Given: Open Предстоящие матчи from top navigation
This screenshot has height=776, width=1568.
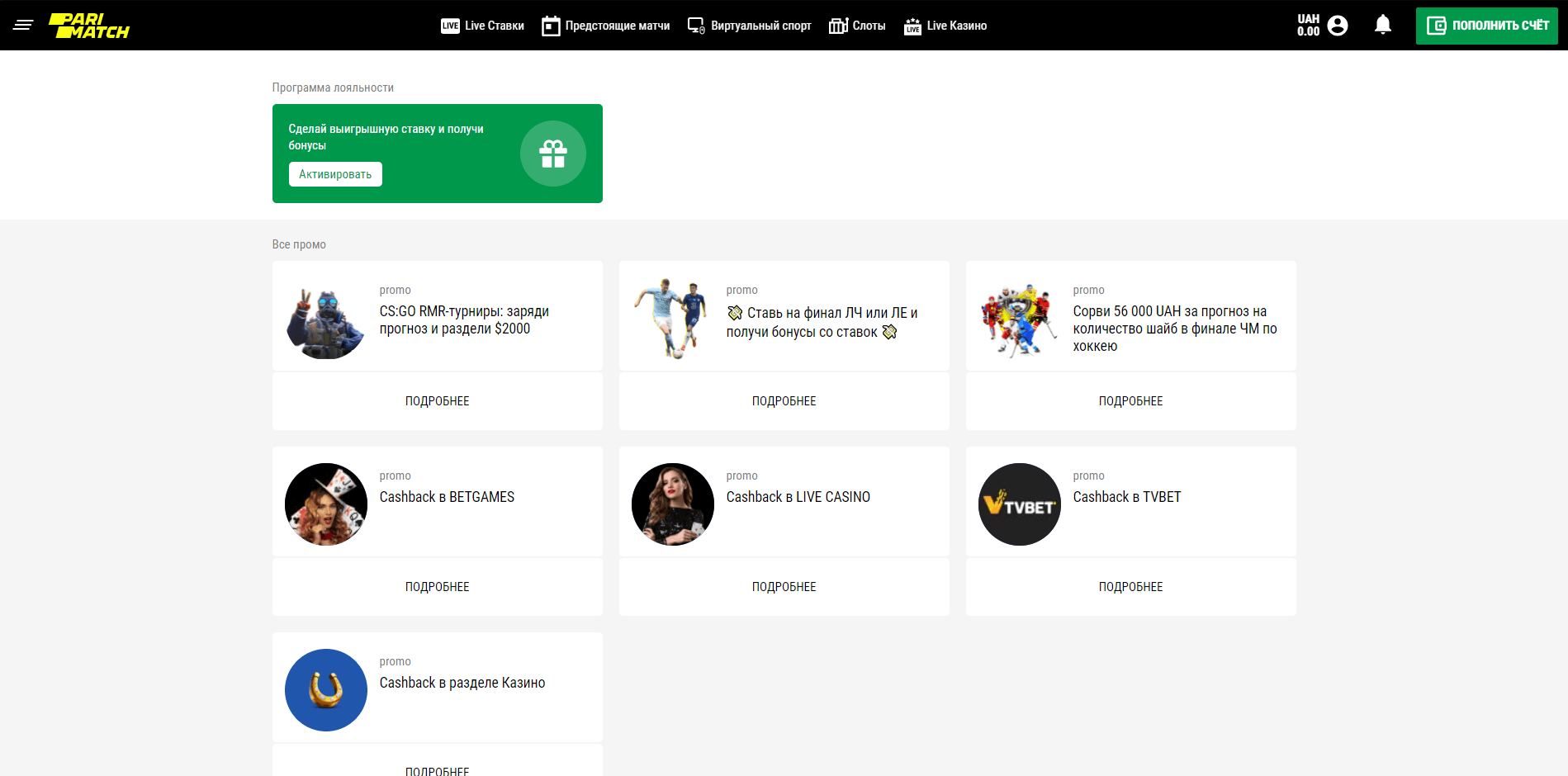Looking at the screenshot, I should [x=605, y=26].
